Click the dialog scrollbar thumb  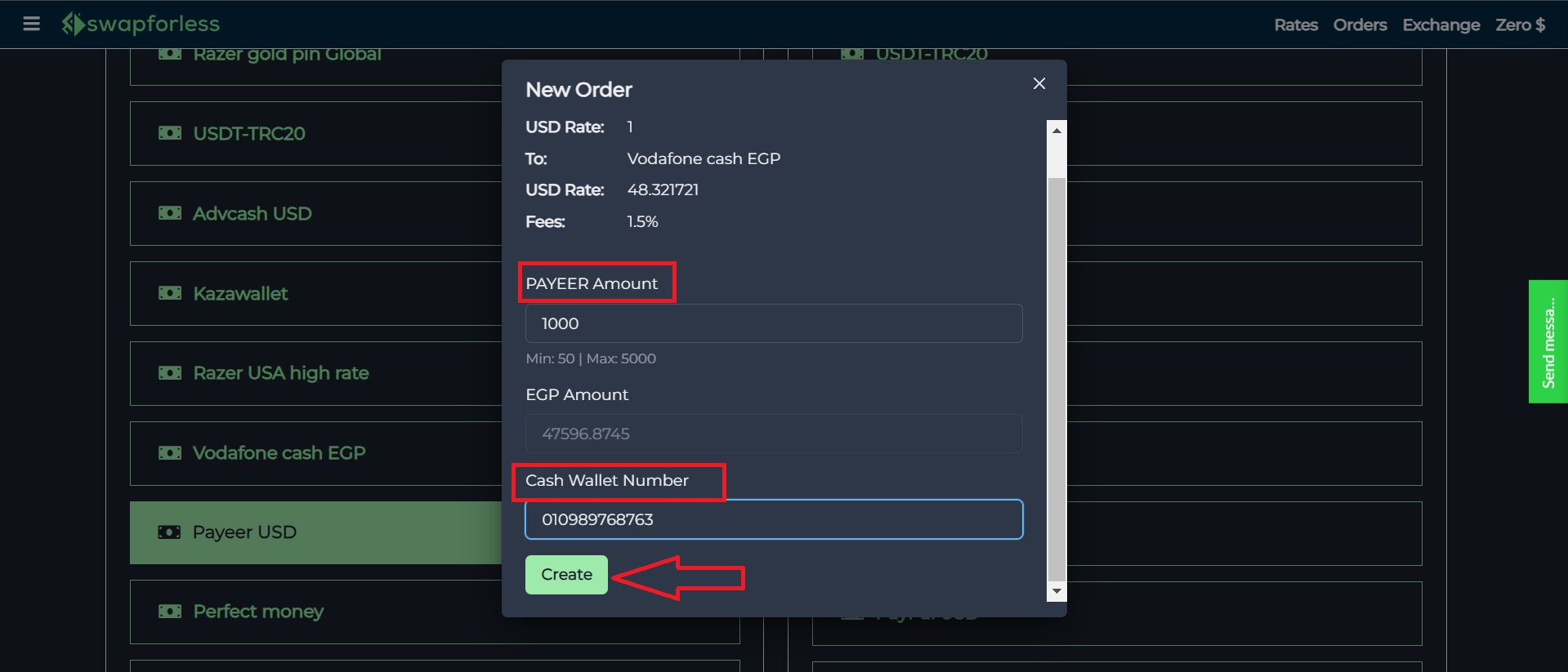1057,379
